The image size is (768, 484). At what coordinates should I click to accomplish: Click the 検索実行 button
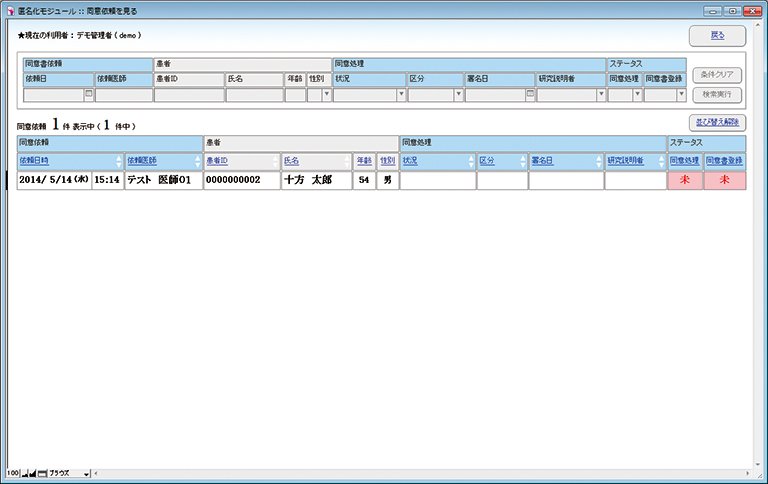717,95
